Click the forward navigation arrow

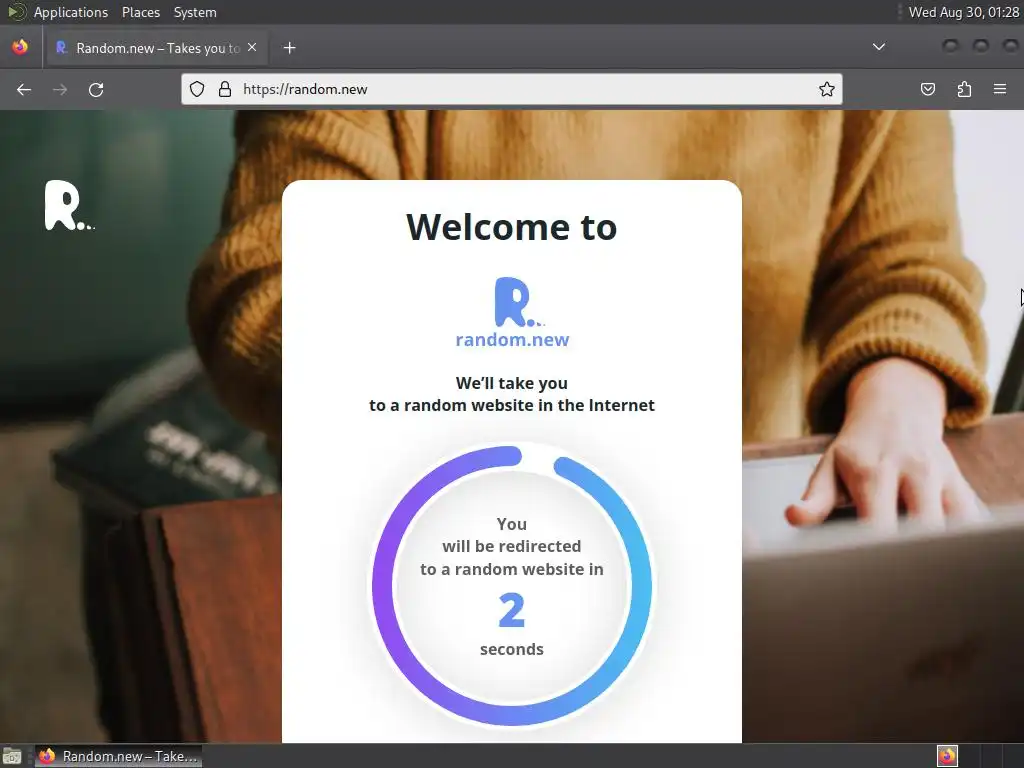tap(60, 89)
